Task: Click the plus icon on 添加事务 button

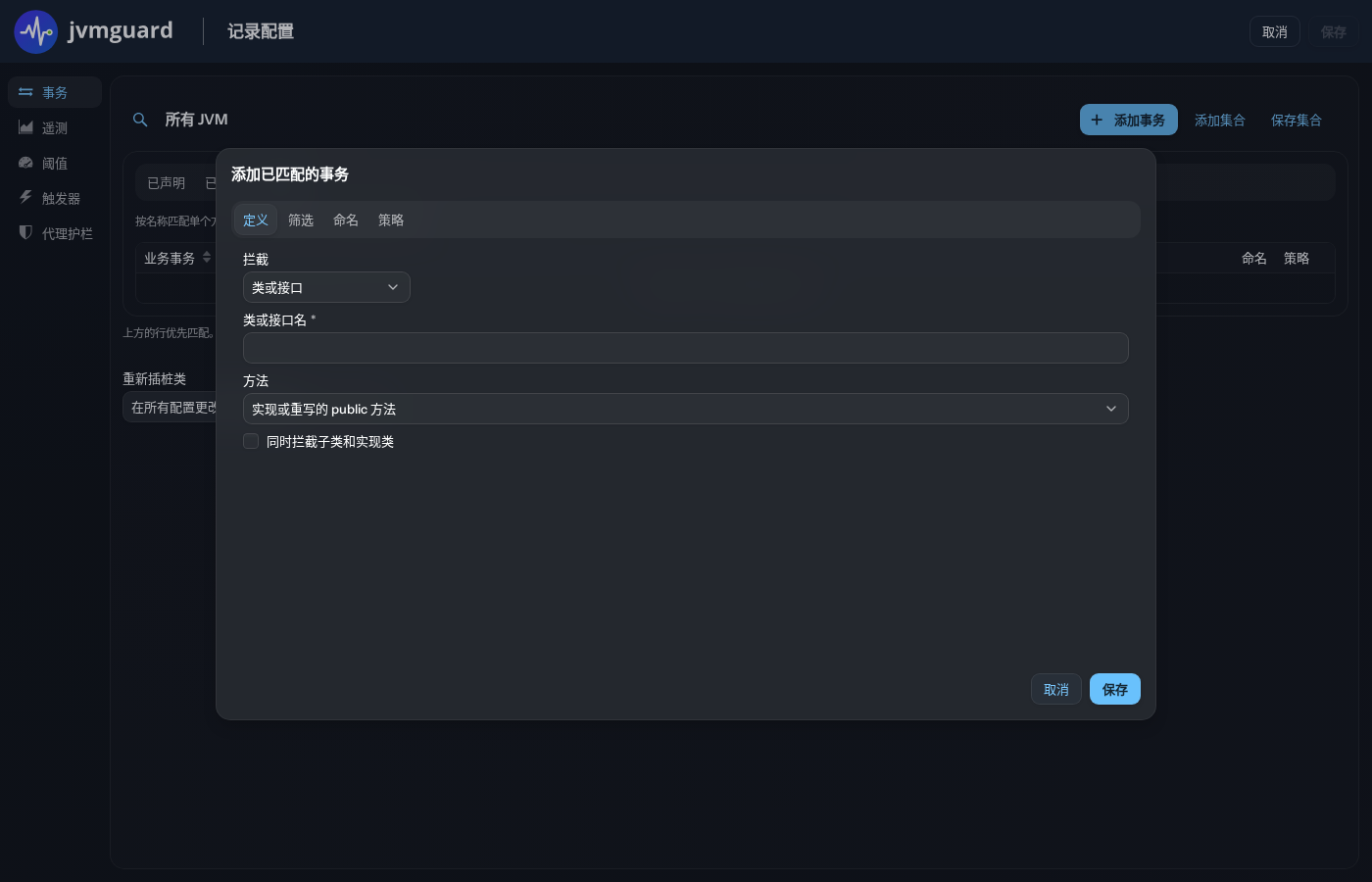Action: pos(1097,120)
